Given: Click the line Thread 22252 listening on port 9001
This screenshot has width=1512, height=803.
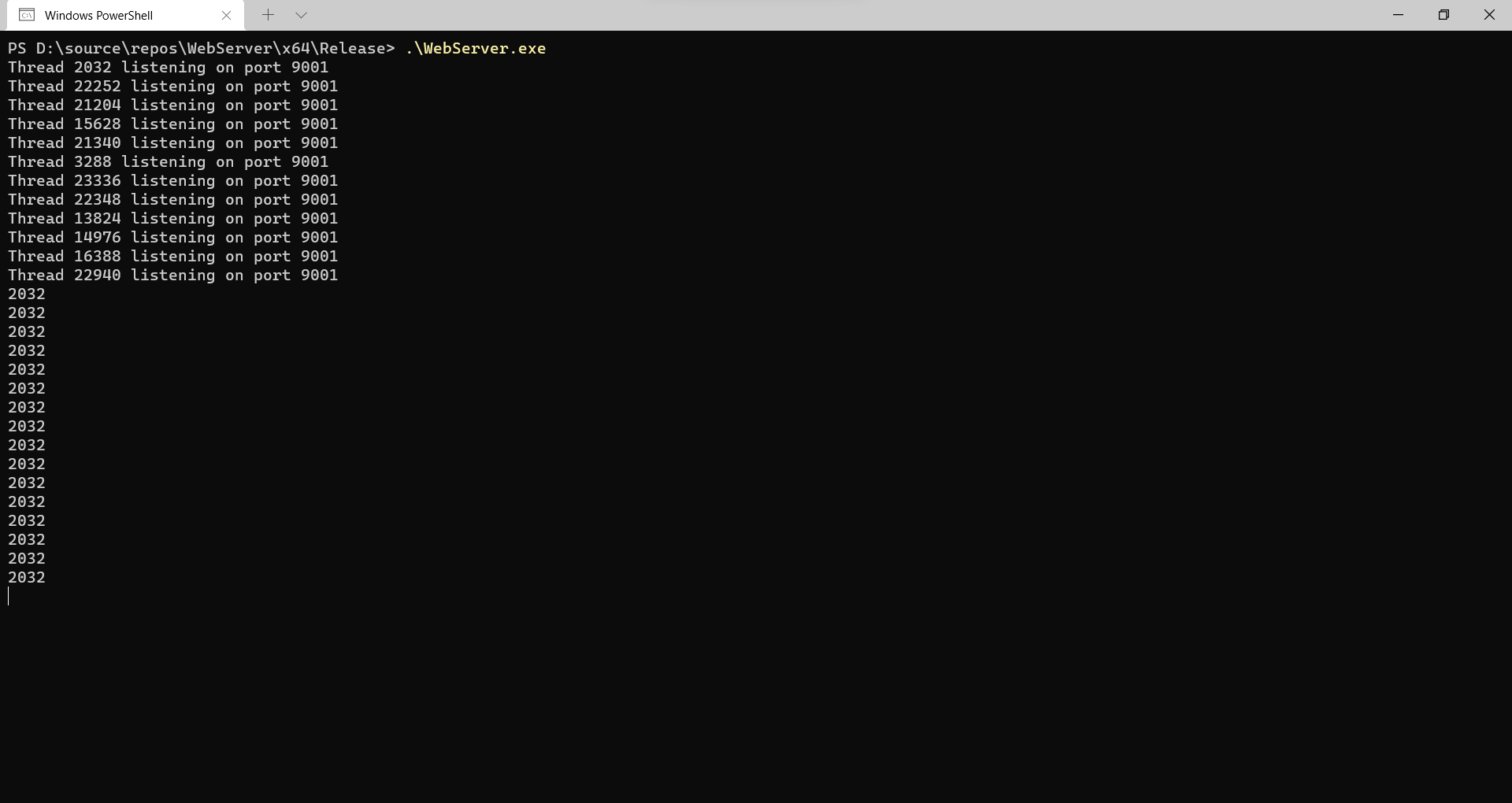Looking at the screenshot, I should [x=172, y=87].
